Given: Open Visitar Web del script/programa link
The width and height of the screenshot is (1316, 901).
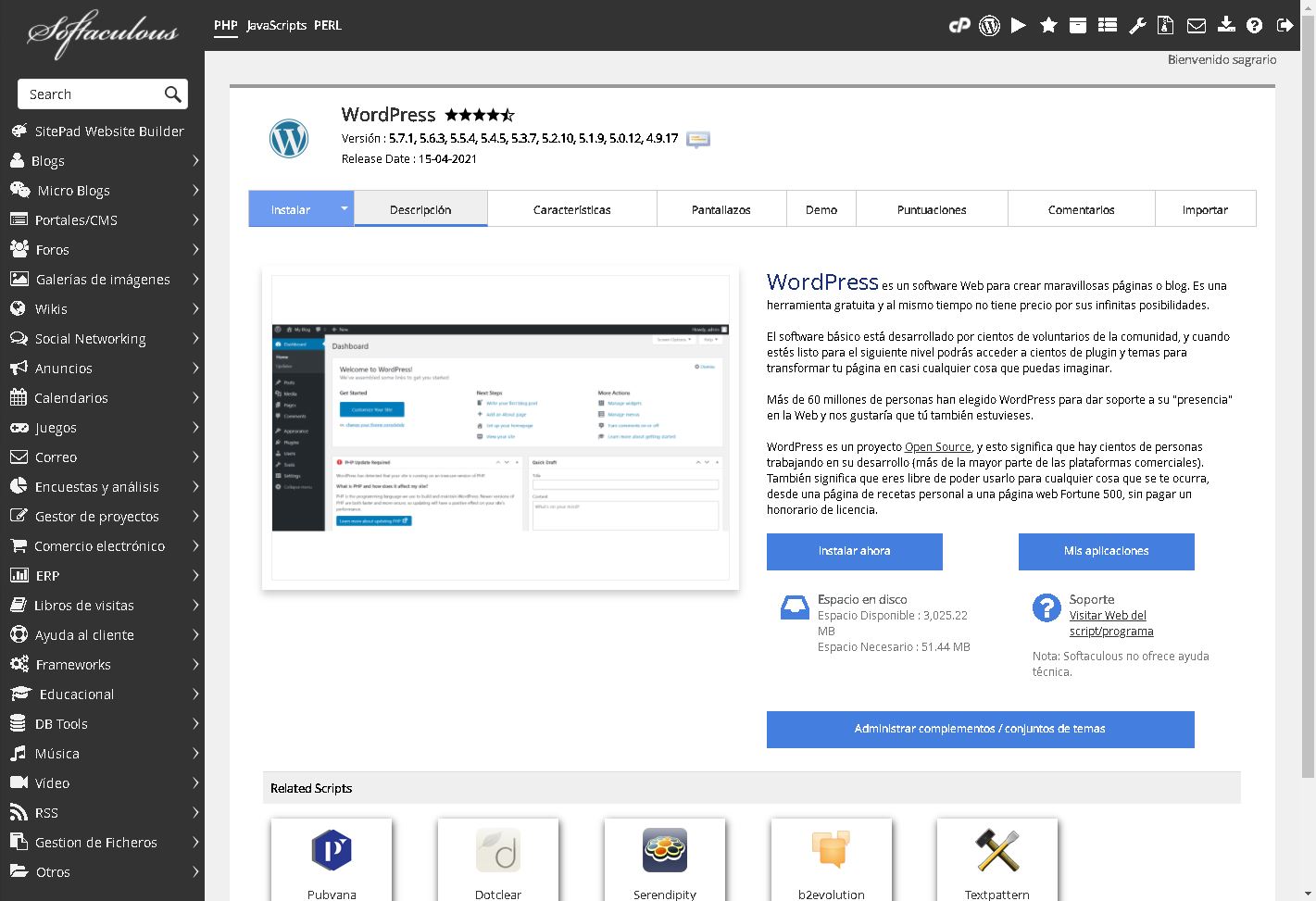Looking at the screenshot, I should 1111,623.
